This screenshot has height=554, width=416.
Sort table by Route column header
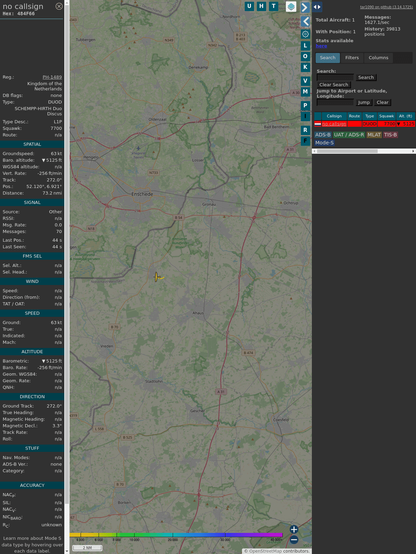click(355, 116)
